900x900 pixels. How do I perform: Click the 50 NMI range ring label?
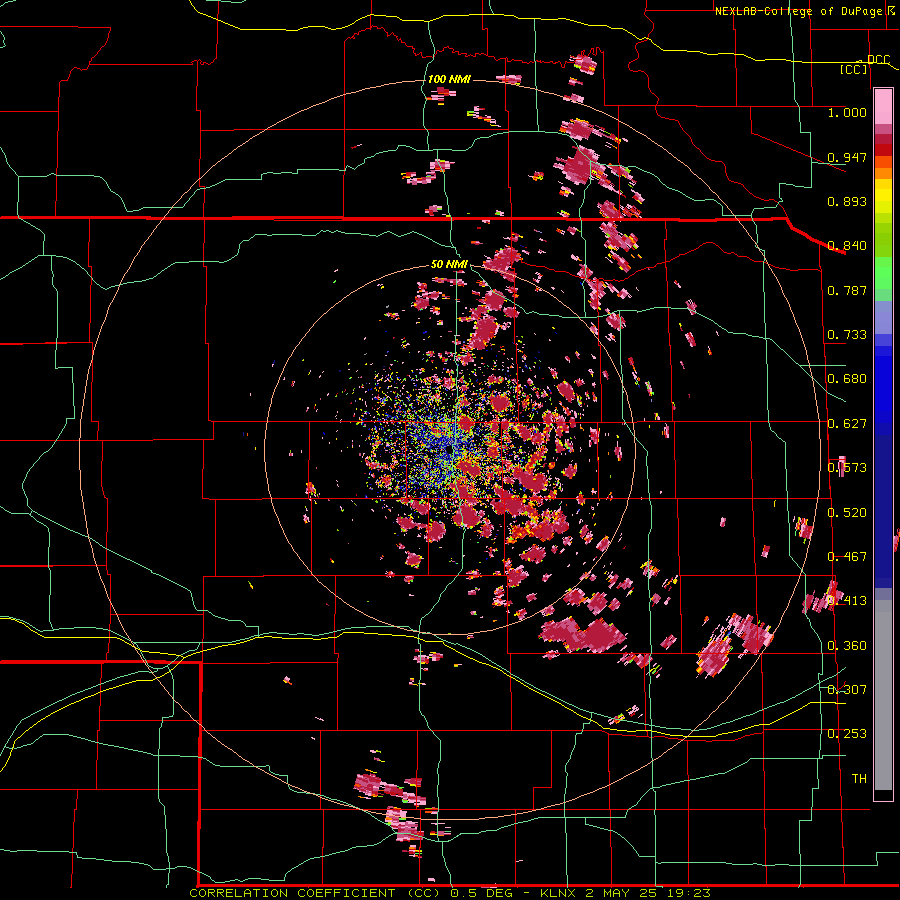(x=449, y=264)
